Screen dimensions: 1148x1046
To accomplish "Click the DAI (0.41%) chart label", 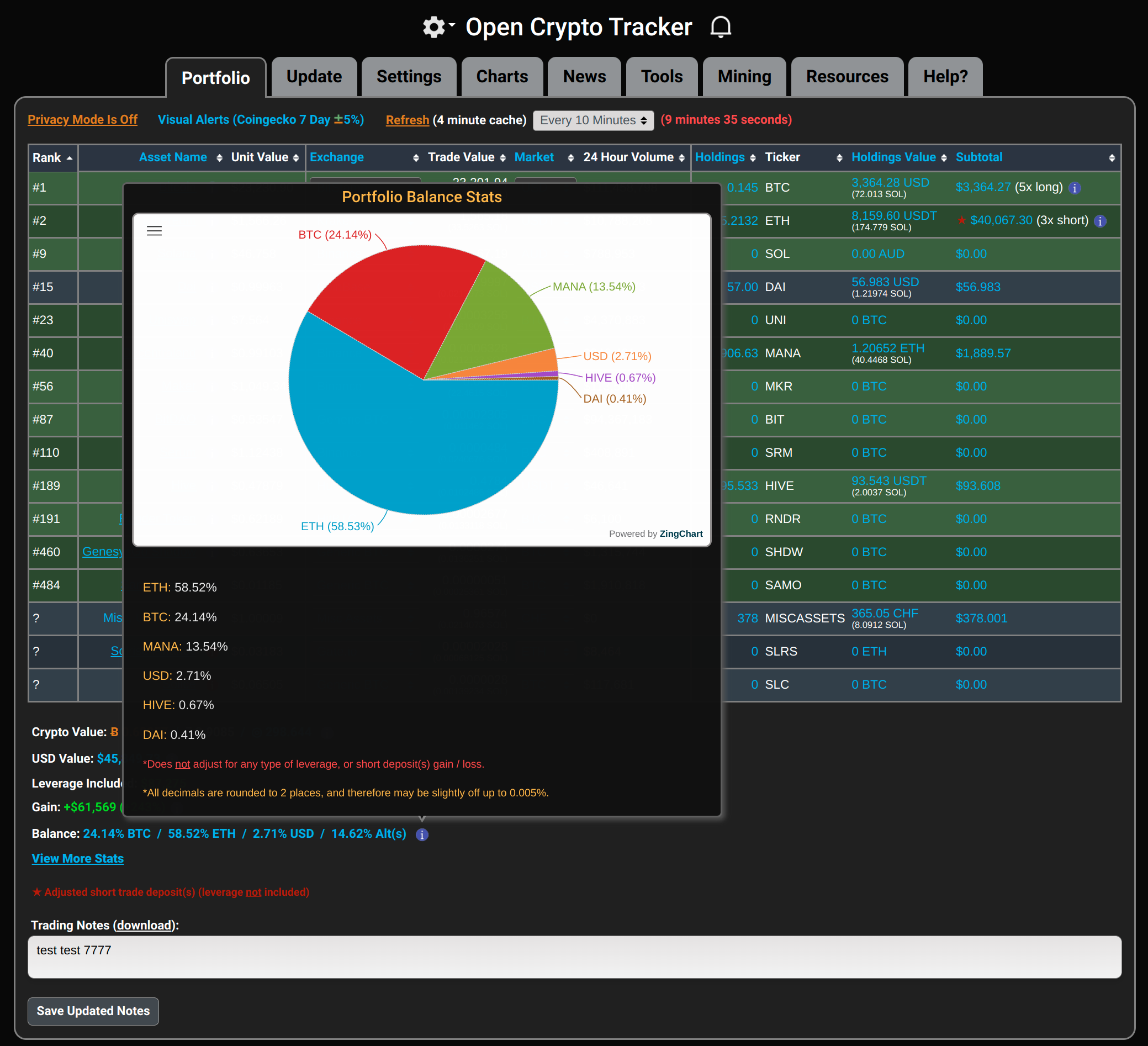I will pyautogui.click(x=615, y=399).
